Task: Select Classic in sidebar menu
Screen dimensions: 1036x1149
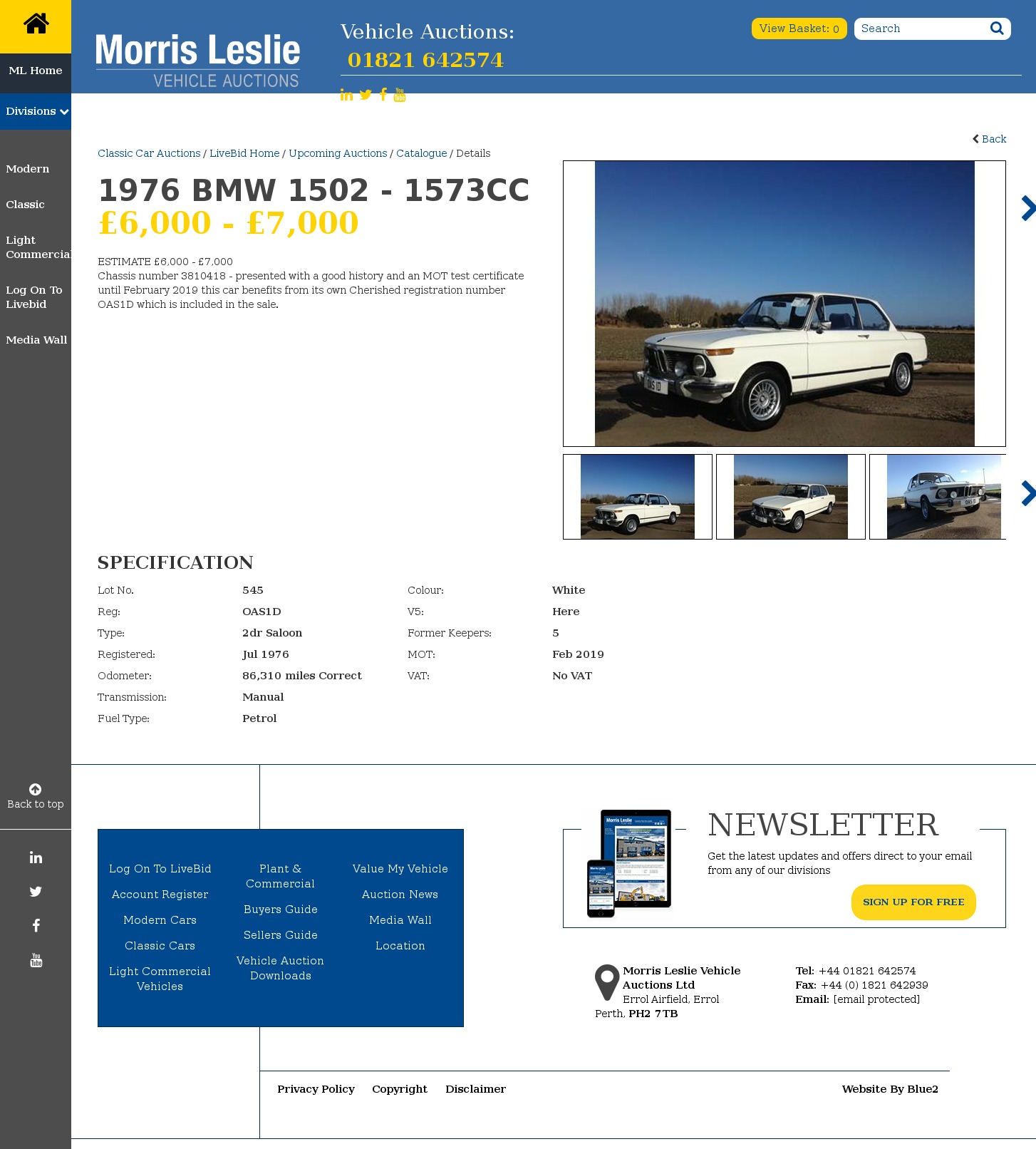Action: point(25,205)
